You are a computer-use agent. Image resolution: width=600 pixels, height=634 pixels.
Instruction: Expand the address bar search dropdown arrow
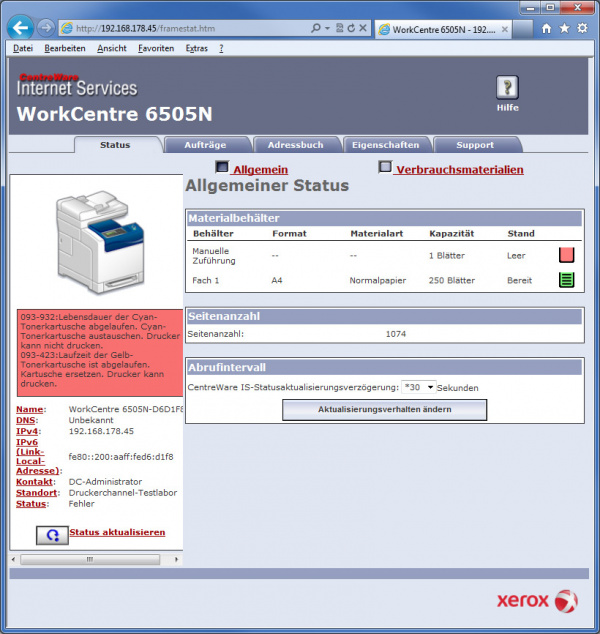click(x=329, y=29)
